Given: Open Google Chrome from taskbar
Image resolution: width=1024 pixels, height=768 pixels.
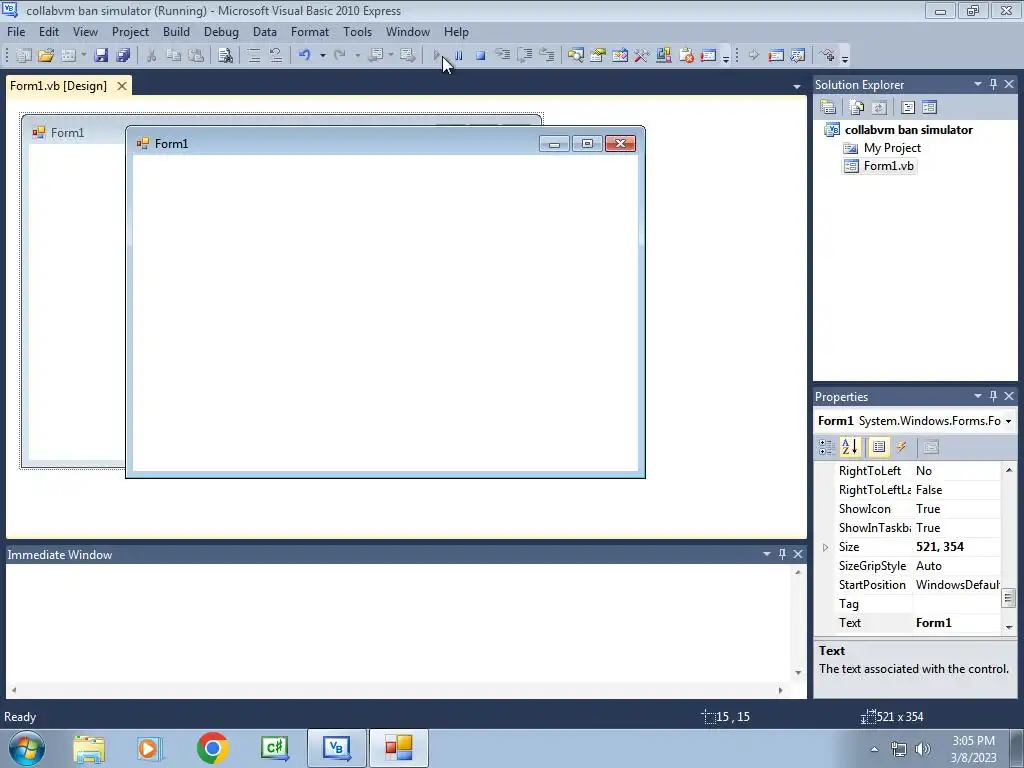Looking at the screenshot, I should coord(212,748).
